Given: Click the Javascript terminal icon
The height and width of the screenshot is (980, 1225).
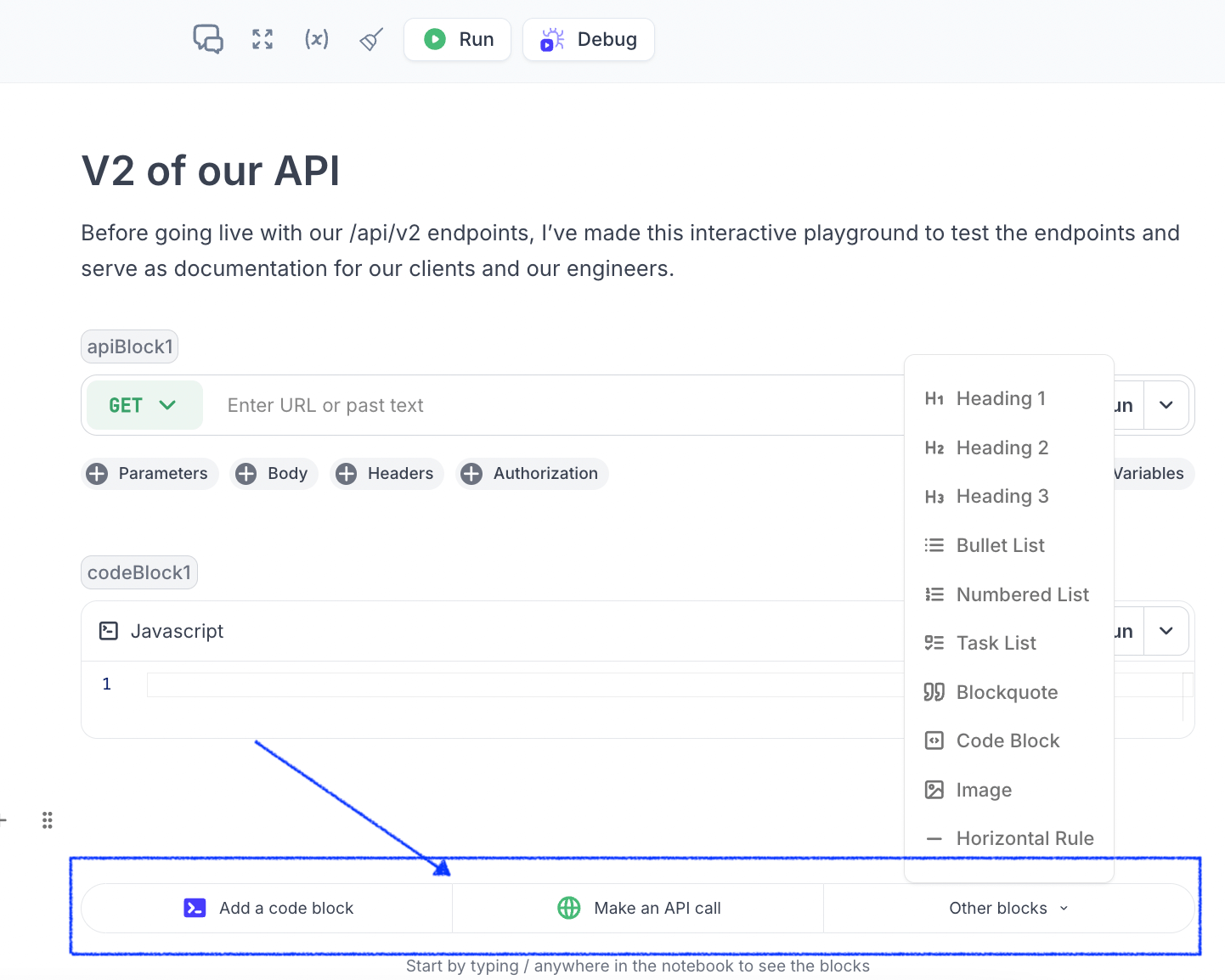Looking at the screenshot, I should (x=109, y=631).
